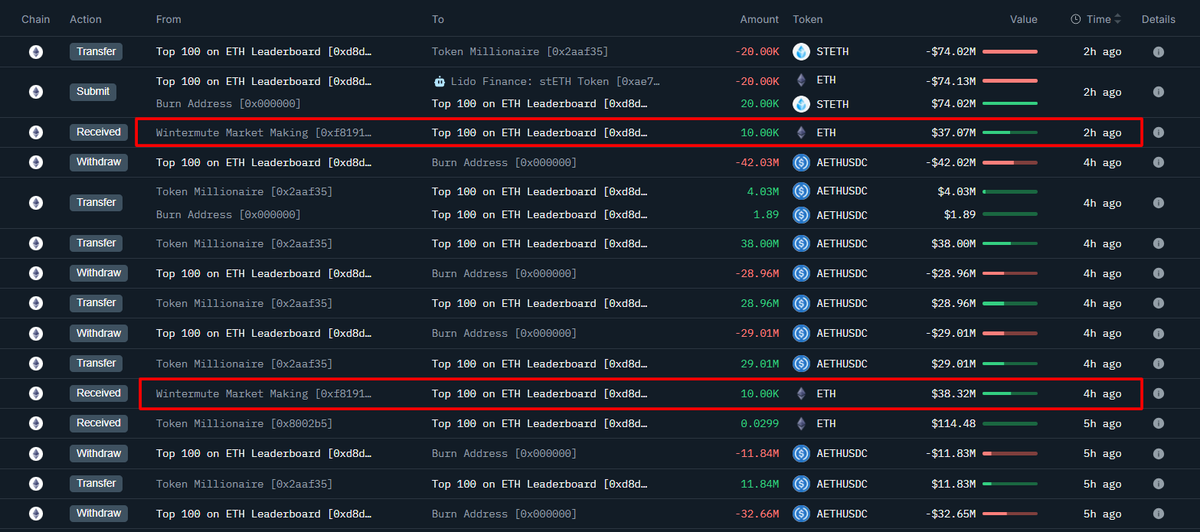Click the "2h ago" time in the Submit row
The image size is (1200, 532).
tap(1102, 92)
